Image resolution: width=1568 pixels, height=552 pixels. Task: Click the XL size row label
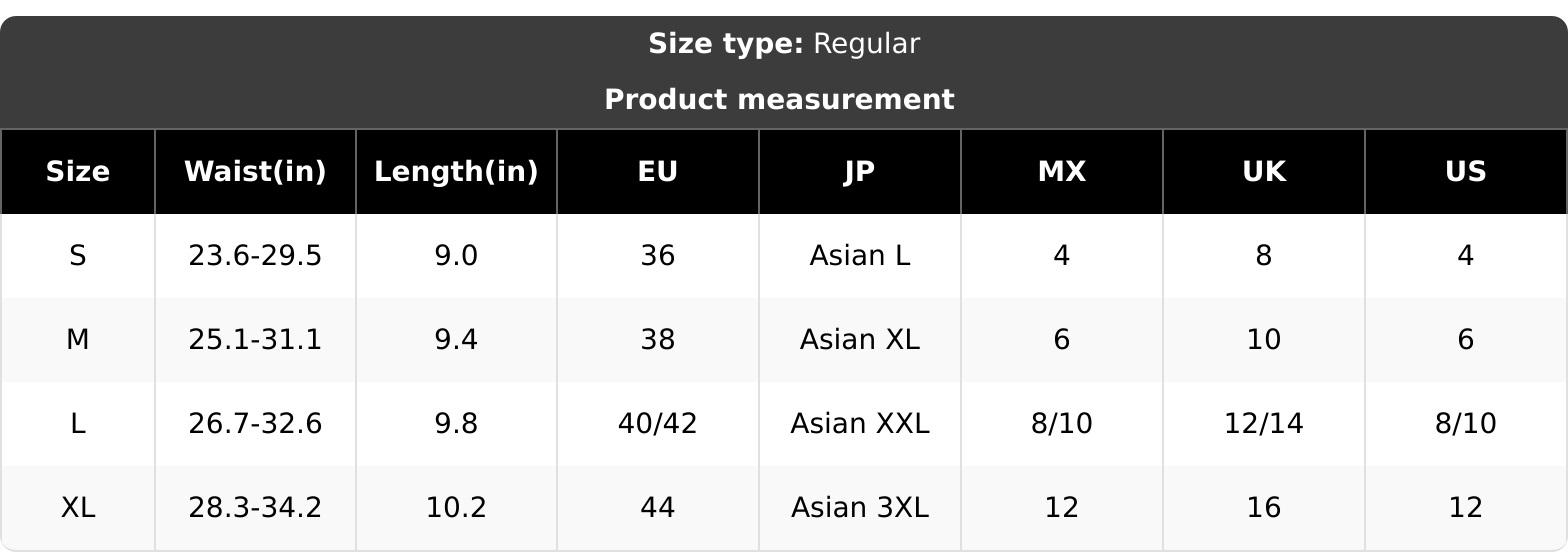78,508
